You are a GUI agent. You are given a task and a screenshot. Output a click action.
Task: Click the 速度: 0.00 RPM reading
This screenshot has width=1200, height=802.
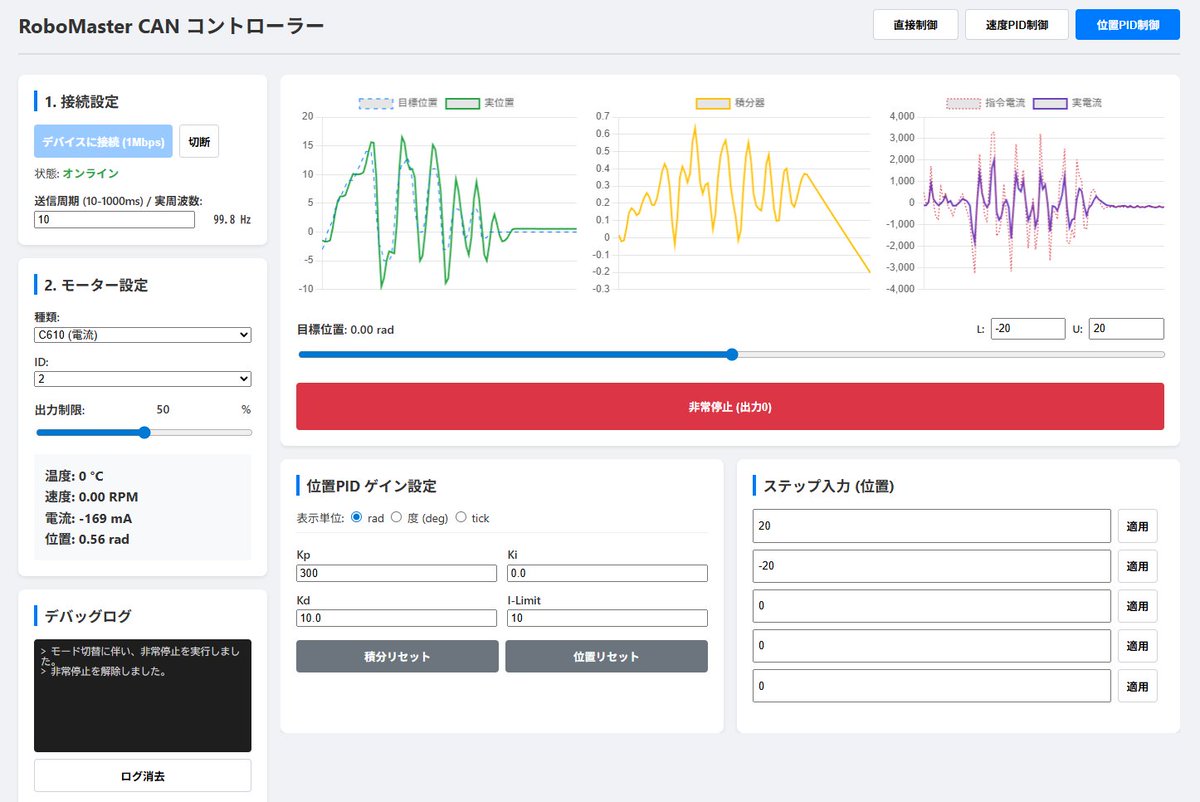tap(92, 497)
